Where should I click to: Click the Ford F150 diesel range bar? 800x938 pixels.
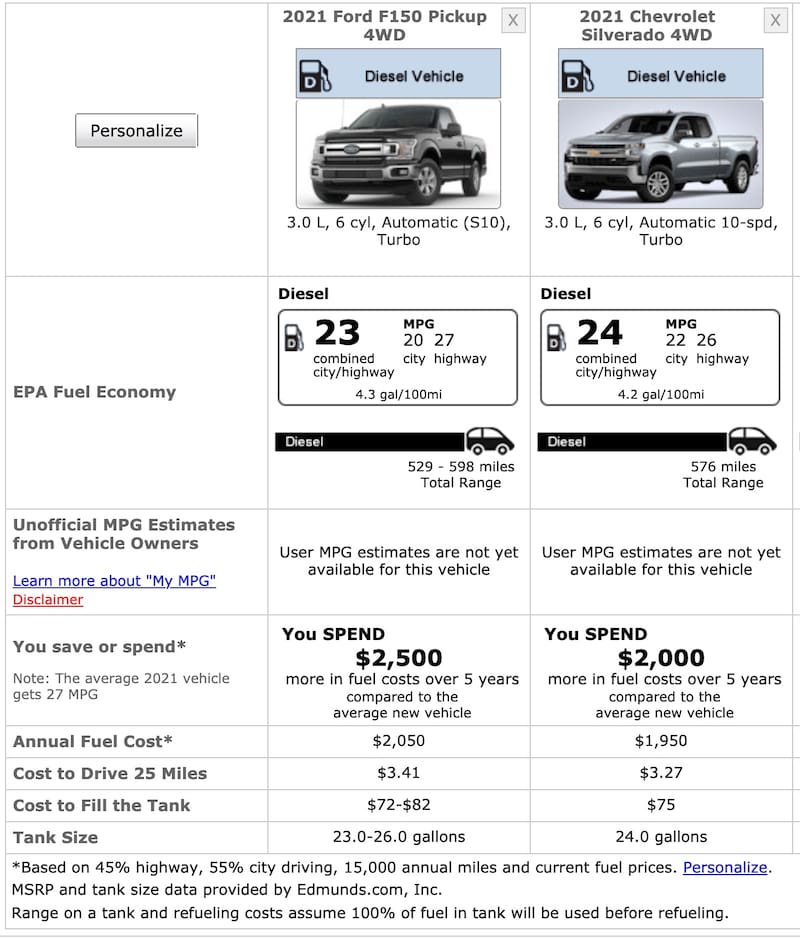(x=370, y=442)
